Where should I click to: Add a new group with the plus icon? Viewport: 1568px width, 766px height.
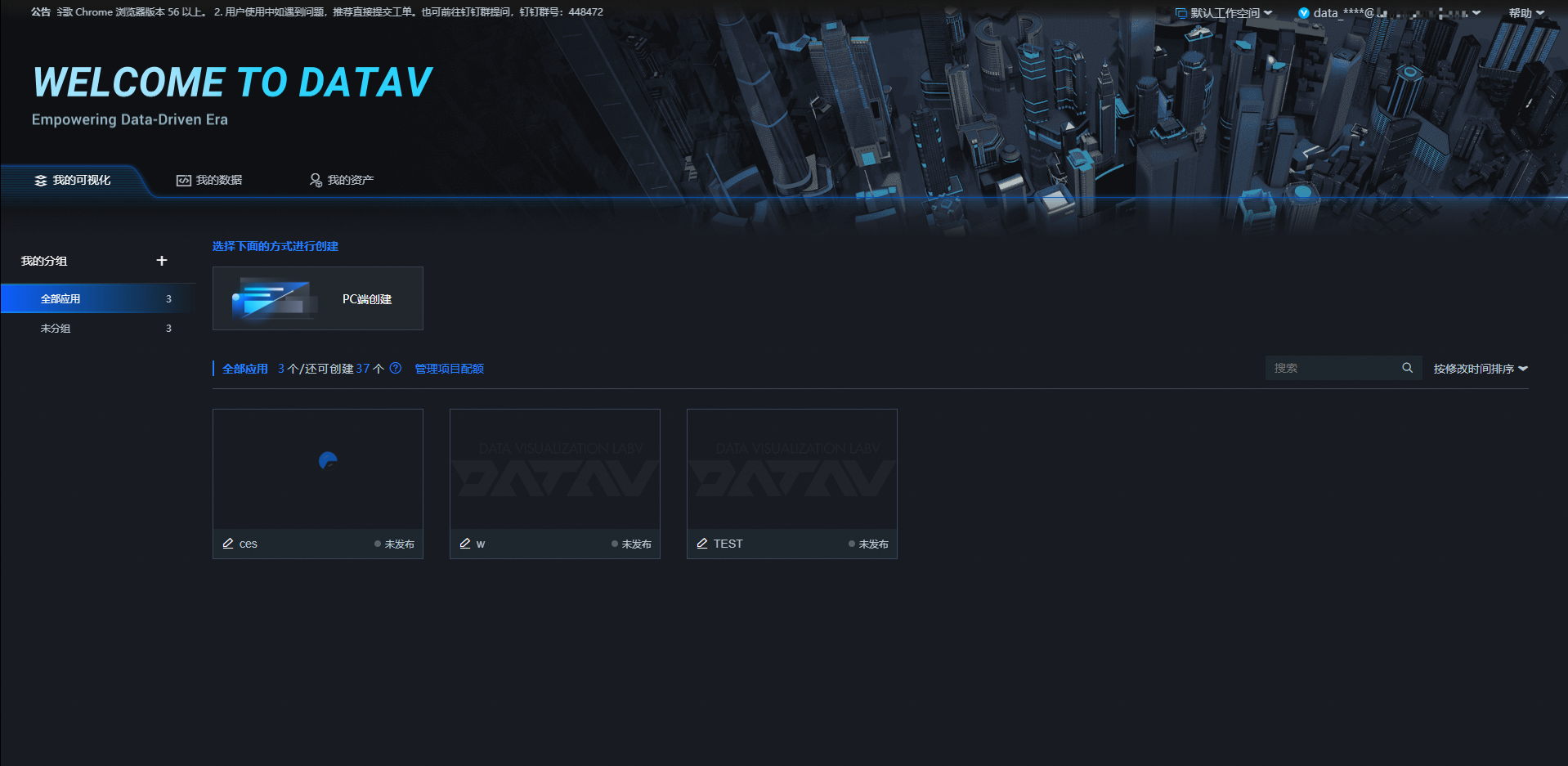click(162, 261)
